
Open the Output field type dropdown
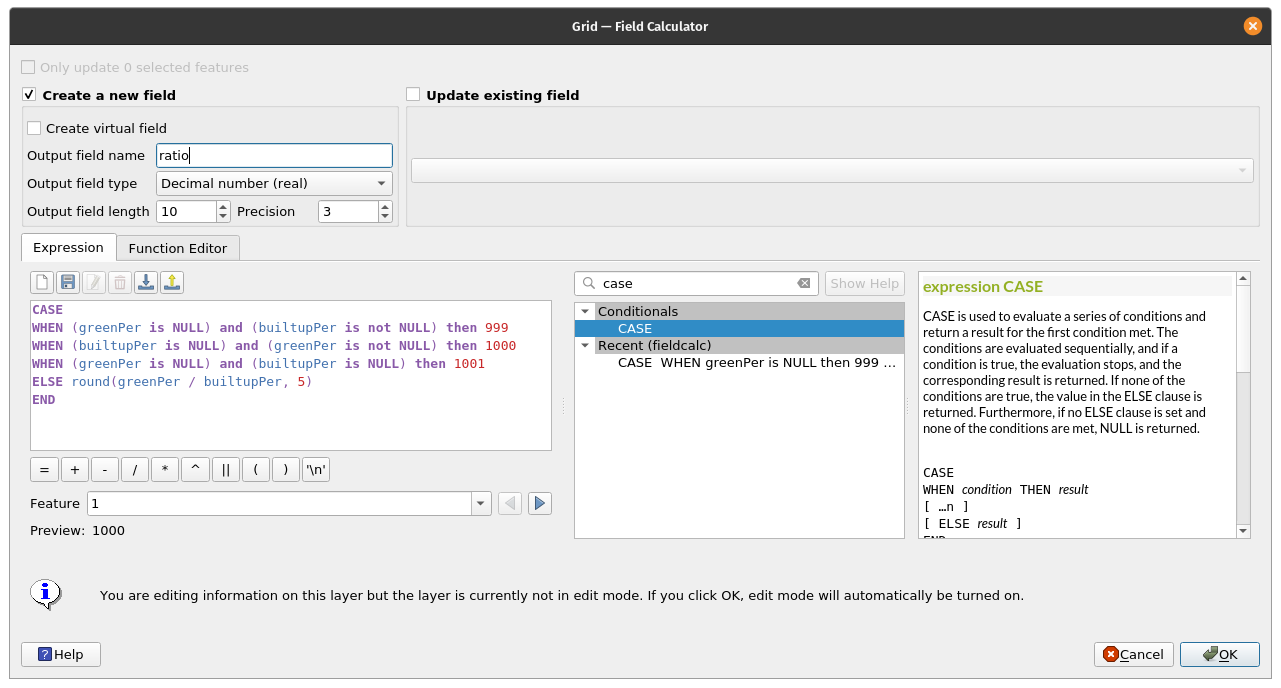pos(274,183)
